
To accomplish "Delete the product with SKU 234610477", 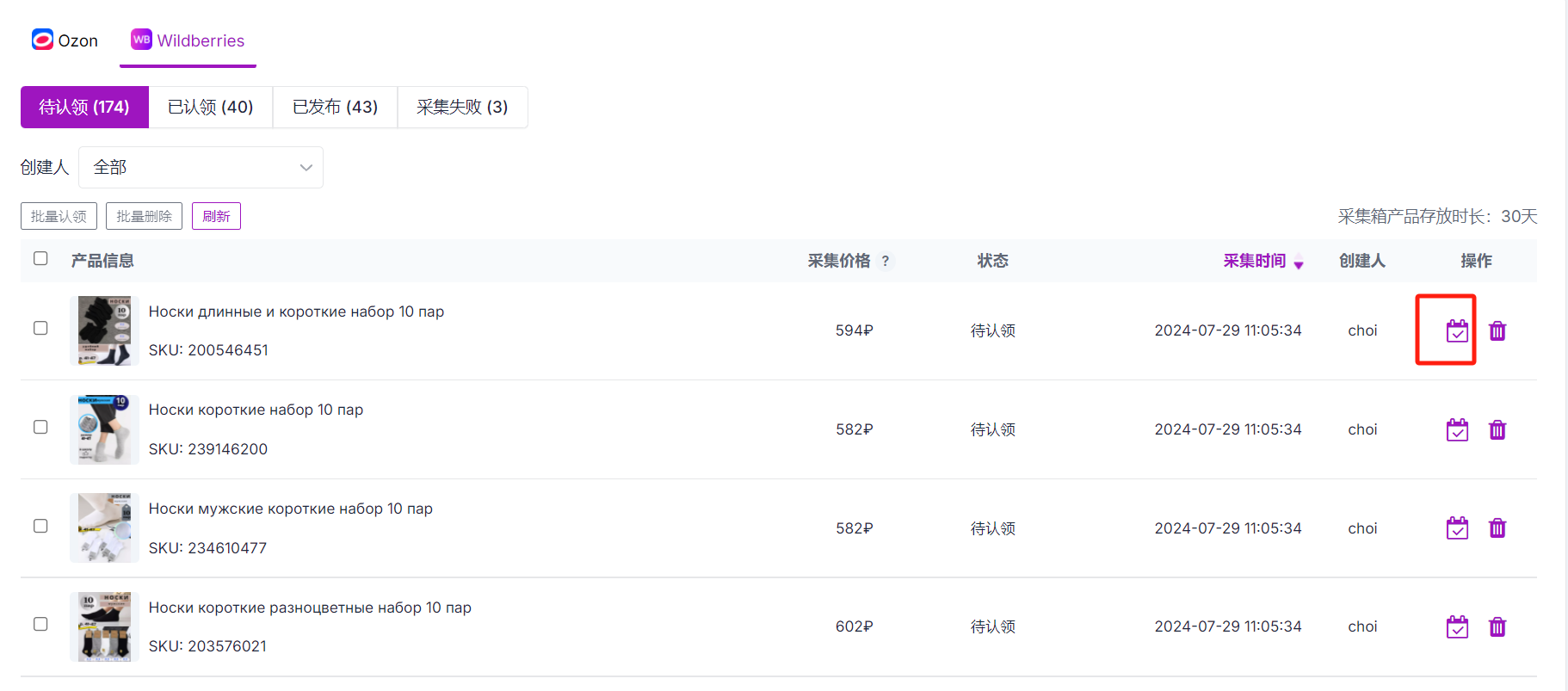I will pos(1497,528).
